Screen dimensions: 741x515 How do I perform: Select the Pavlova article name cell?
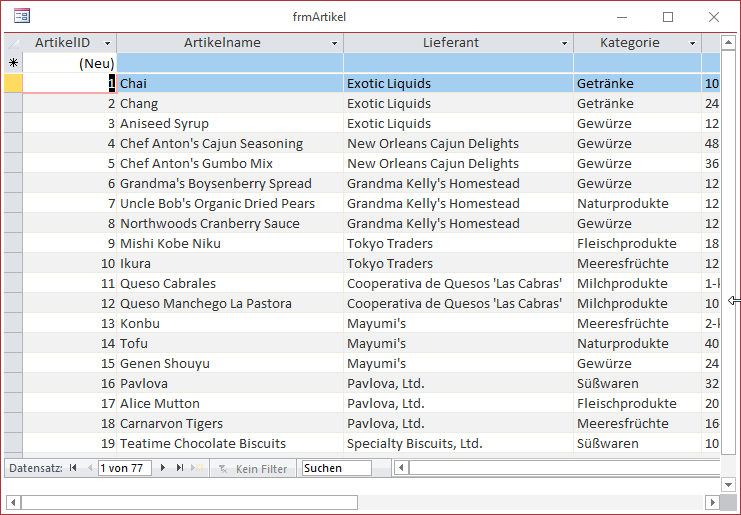(x=230, y=383)
